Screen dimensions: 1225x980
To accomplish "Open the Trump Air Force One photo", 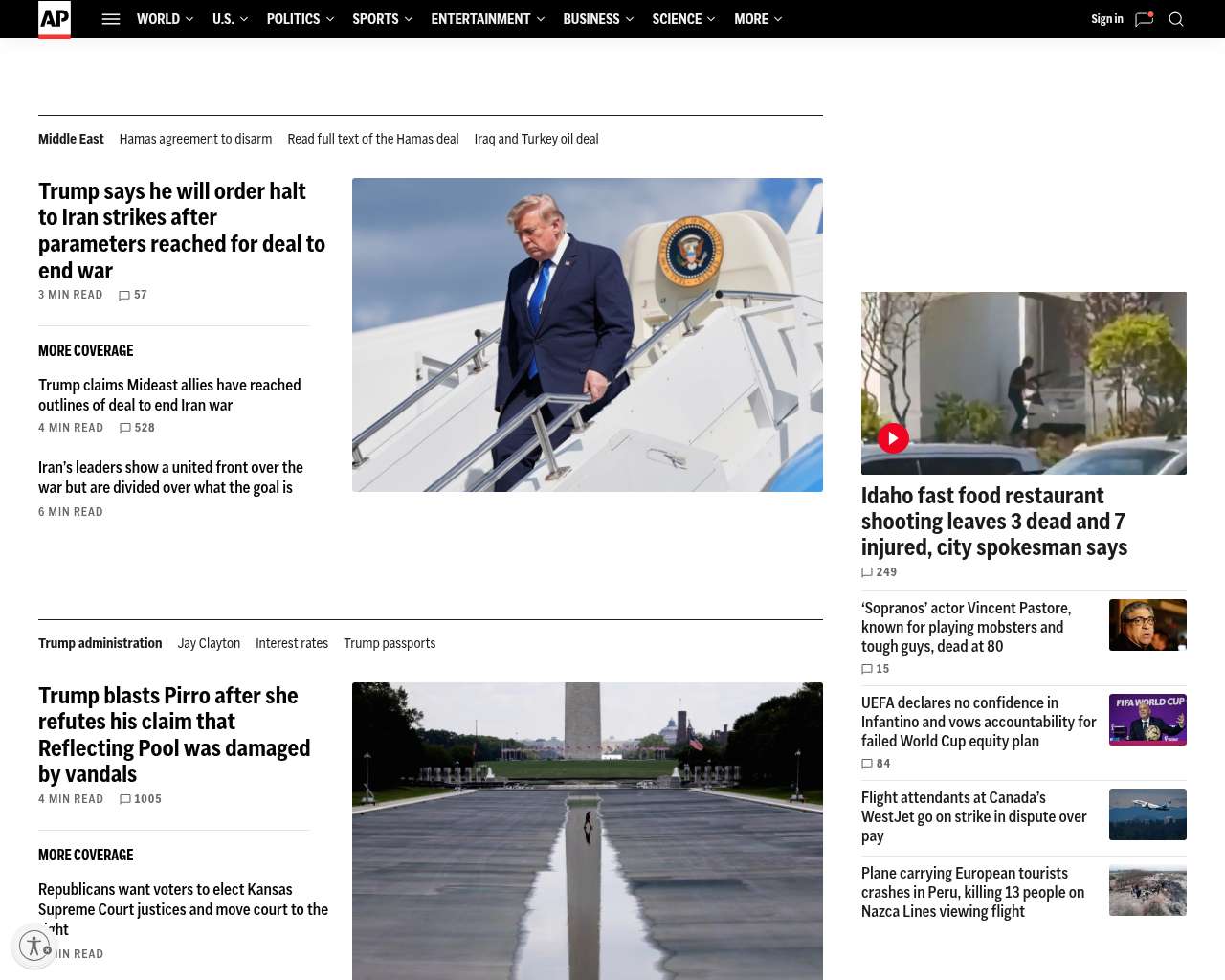I will click(588, 335).
